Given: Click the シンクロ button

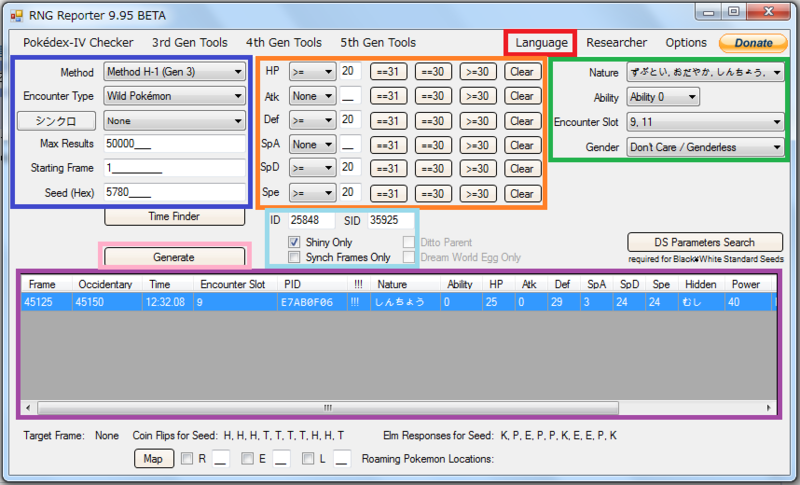Looking at the screenshot, I should tap(56, 121).
